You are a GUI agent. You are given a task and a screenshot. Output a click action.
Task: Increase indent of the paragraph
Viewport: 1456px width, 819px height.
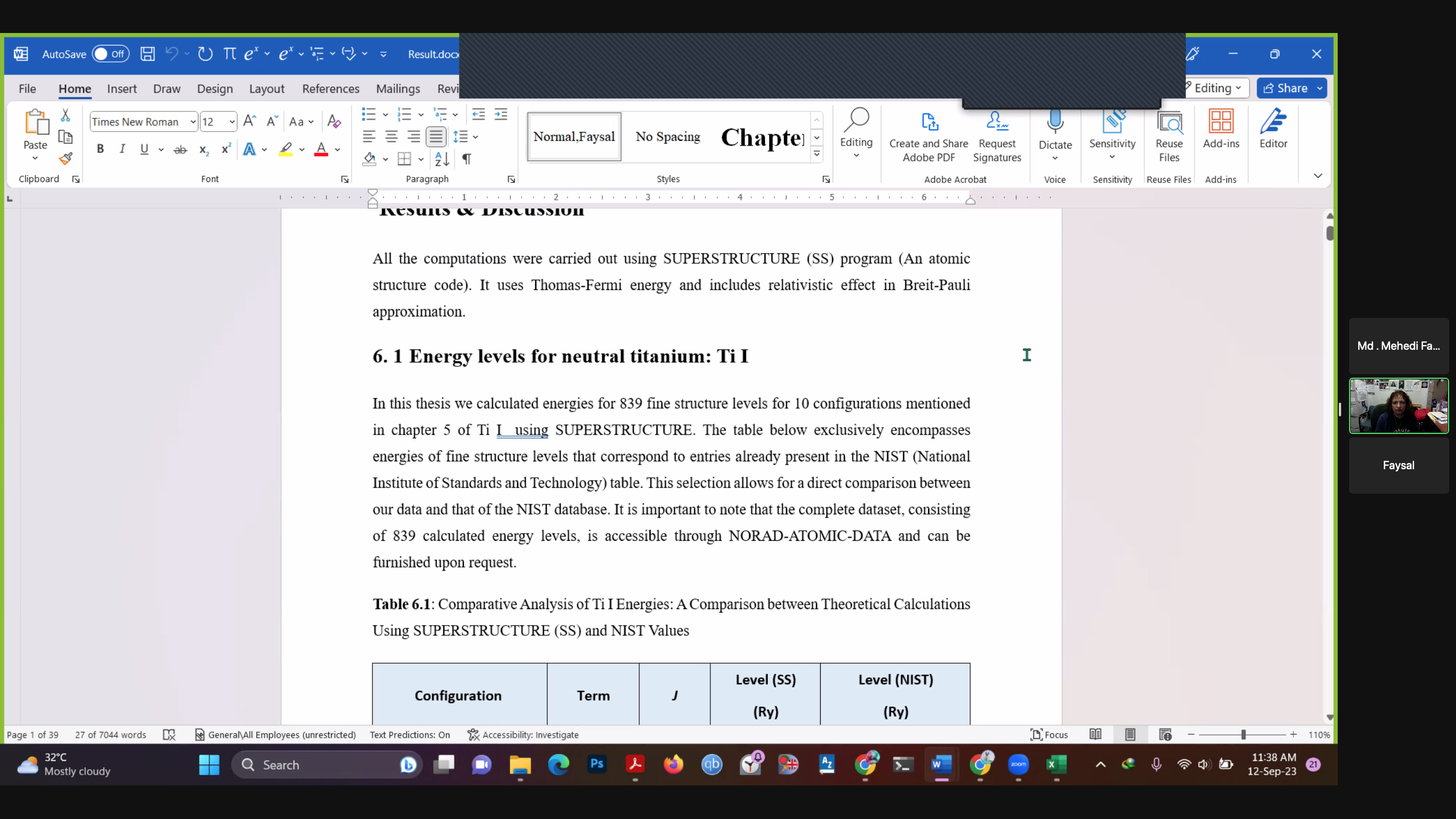click(500, 114)
